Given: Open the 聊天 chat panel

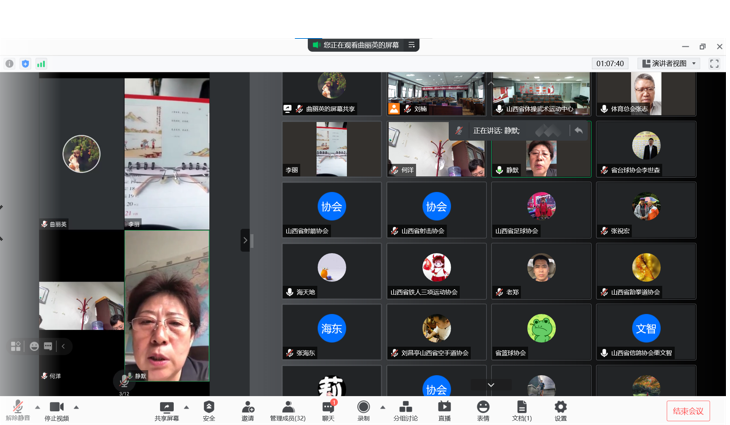Looking at the screenshot, I should point(328,410).
